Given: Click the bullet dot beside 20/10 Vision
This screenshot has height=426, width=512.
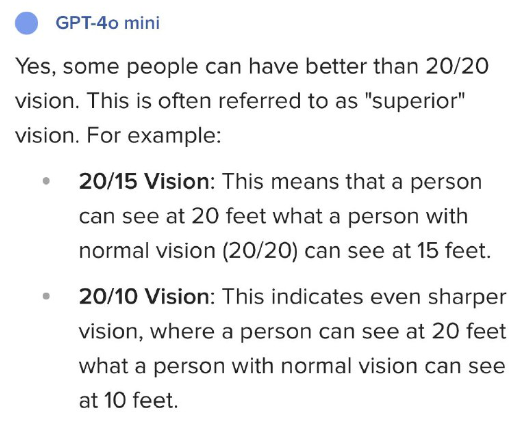Looking at the screenshot, I should (46, 296).
